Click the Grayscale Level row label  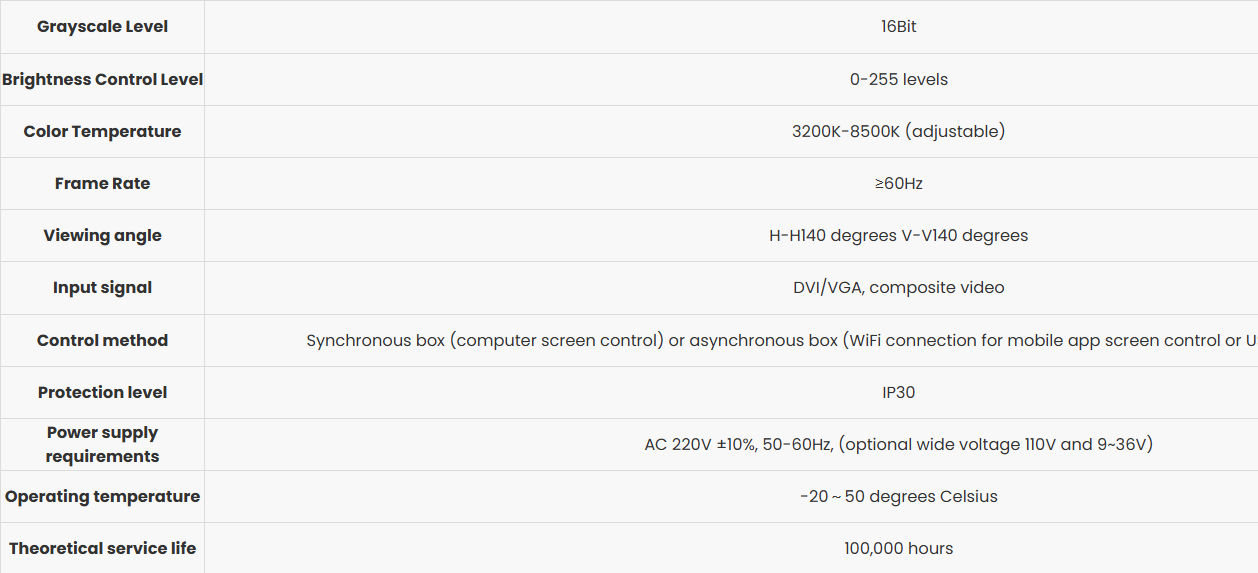coord(102,27)
